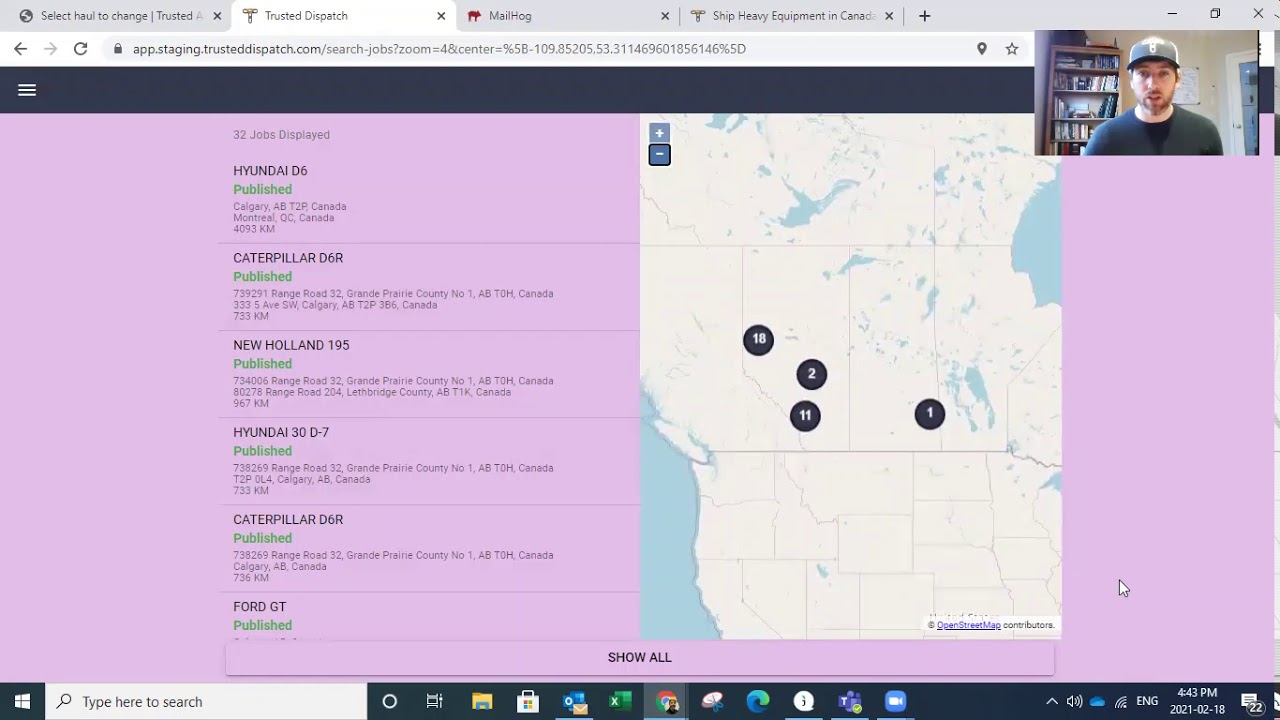The height and width of the screenshot is (720, 1280).
Task: Click the location permission icon in address bar
Action: [x=982, y=48]
